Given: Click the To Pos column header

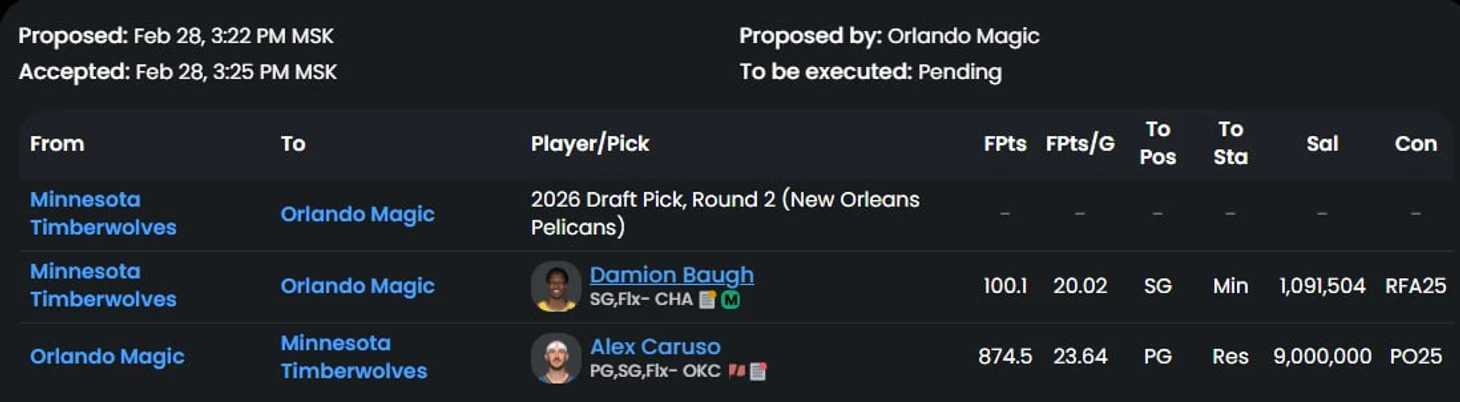Looking at the screenshot, I should click(1158, 143).
